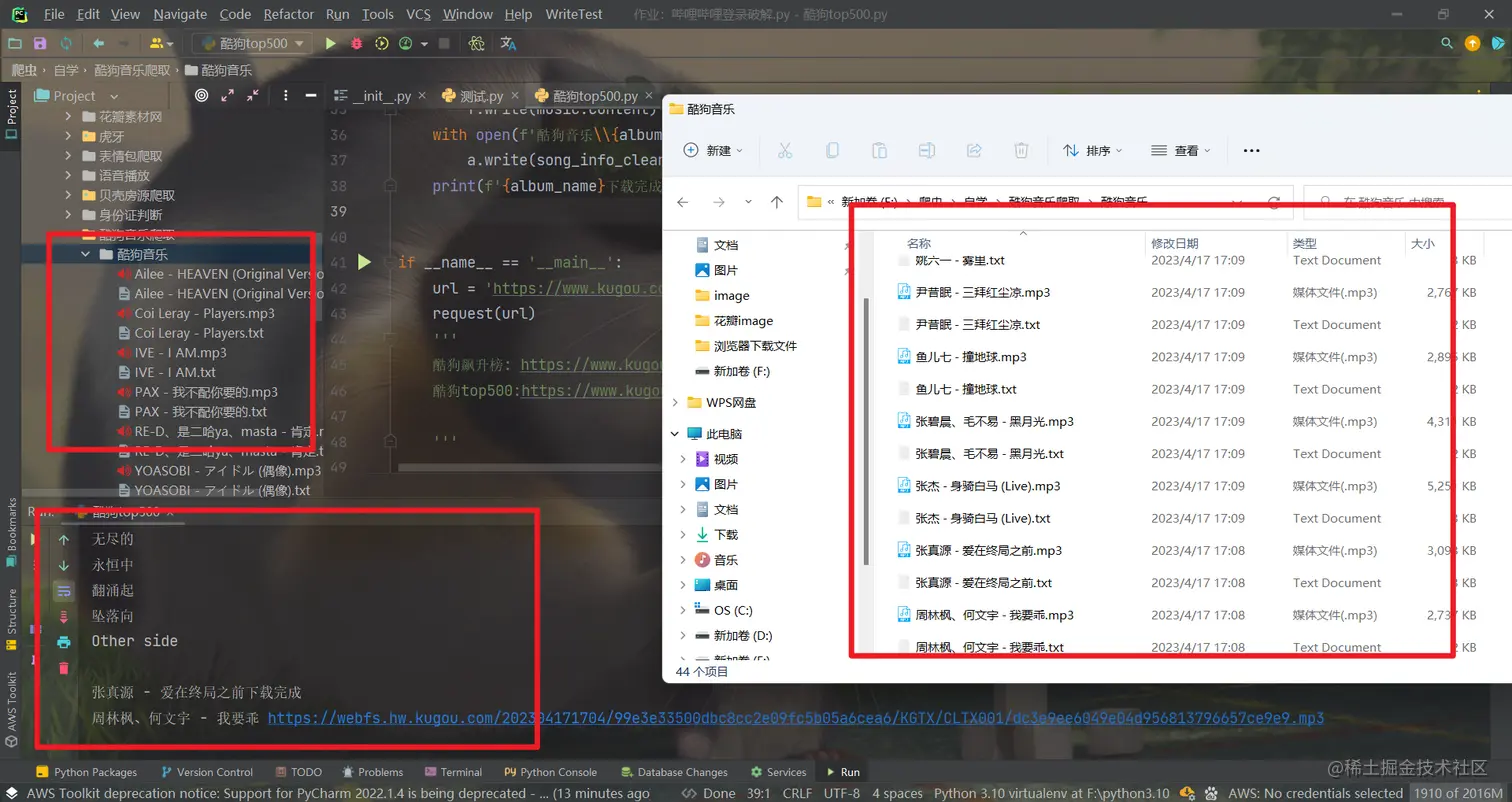1512x802 pixels.
Task: Click the File Explorer search box
Action: pyautogui.click(x=1408, y=202)
